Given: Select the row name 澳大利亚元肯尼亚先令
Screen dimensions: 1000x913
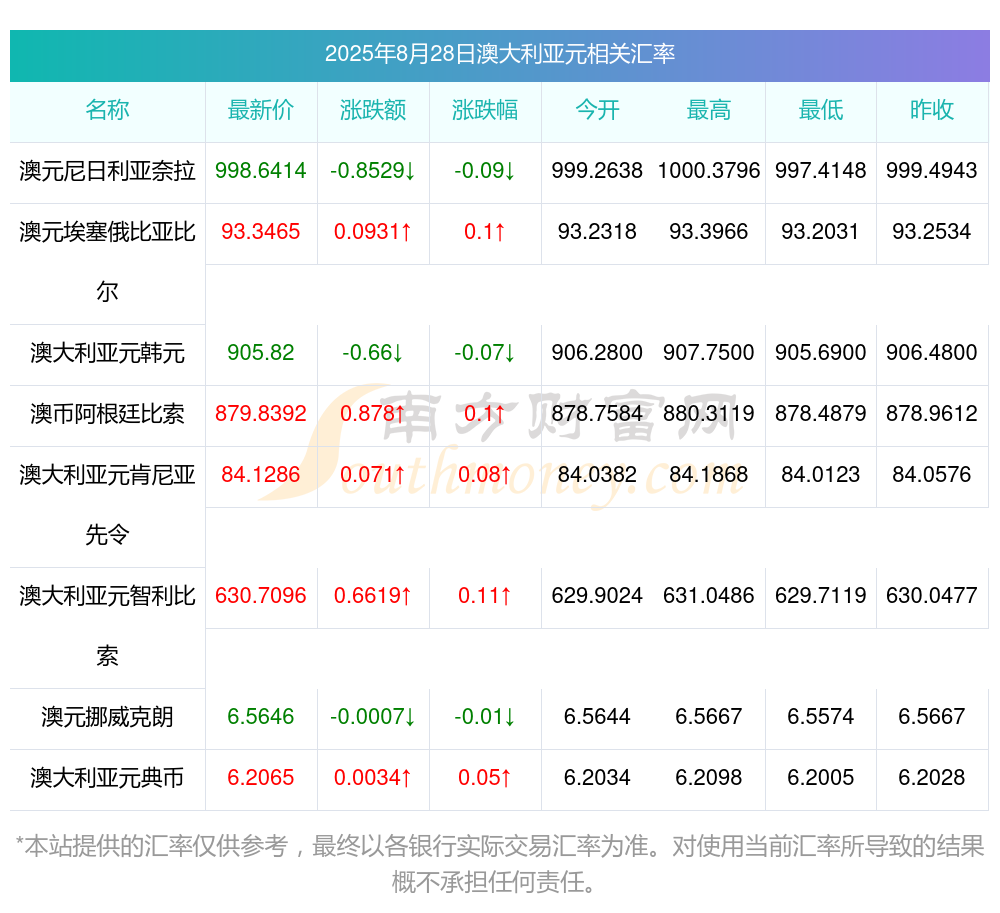Looking at the screenshot, I should coord(107,504).
